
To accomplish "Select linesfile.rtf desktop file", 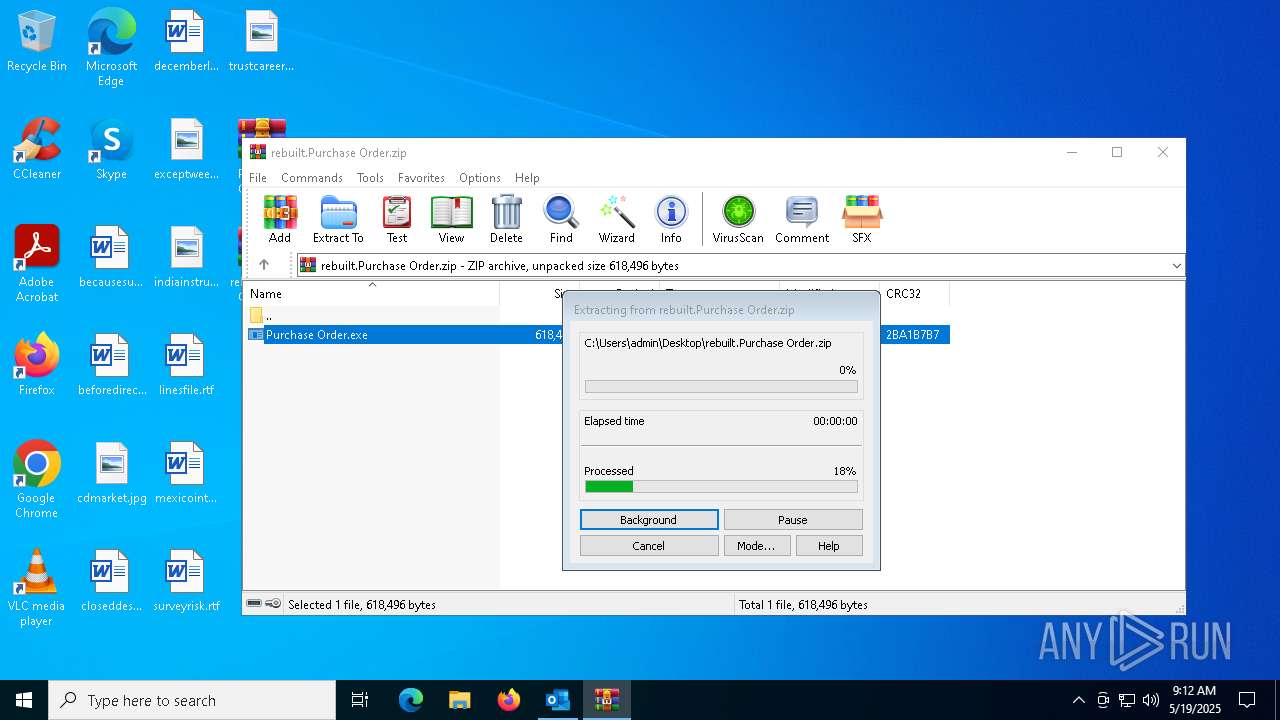I will click(x=186, y=365).
